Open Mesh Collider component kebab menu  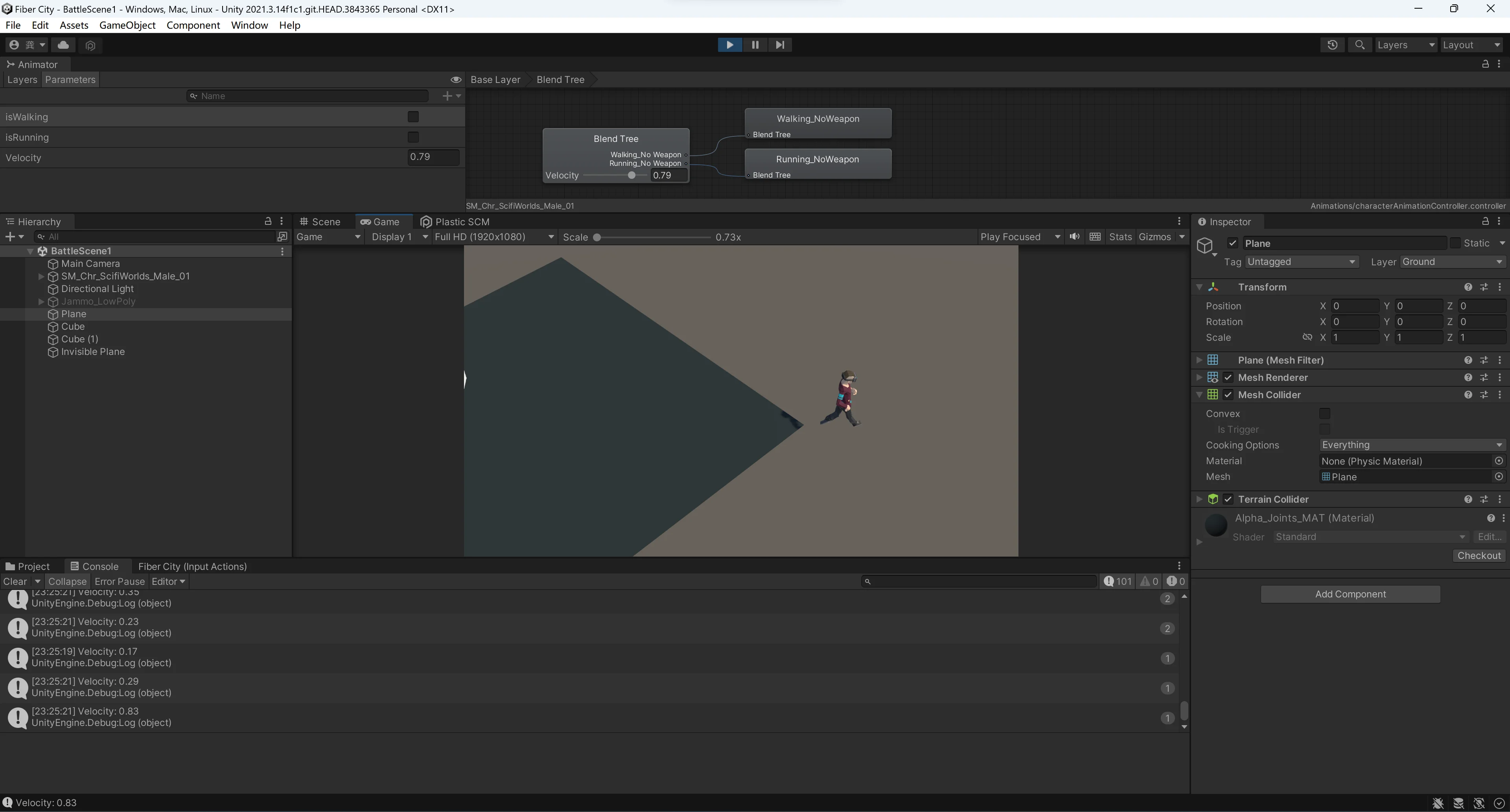click(1500, 395)
